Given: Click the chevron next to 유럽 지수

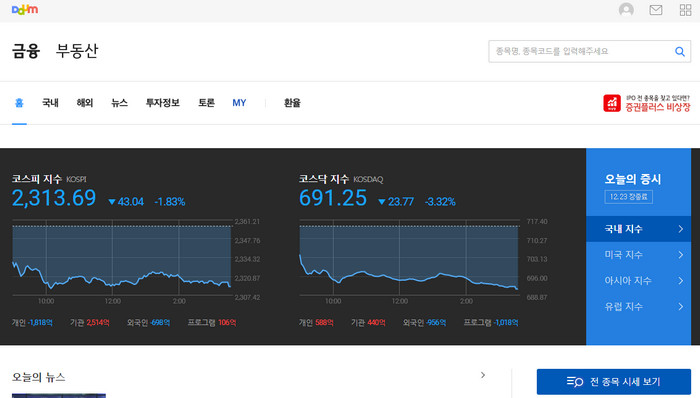Looking at the screenshot, I should 680,307.
